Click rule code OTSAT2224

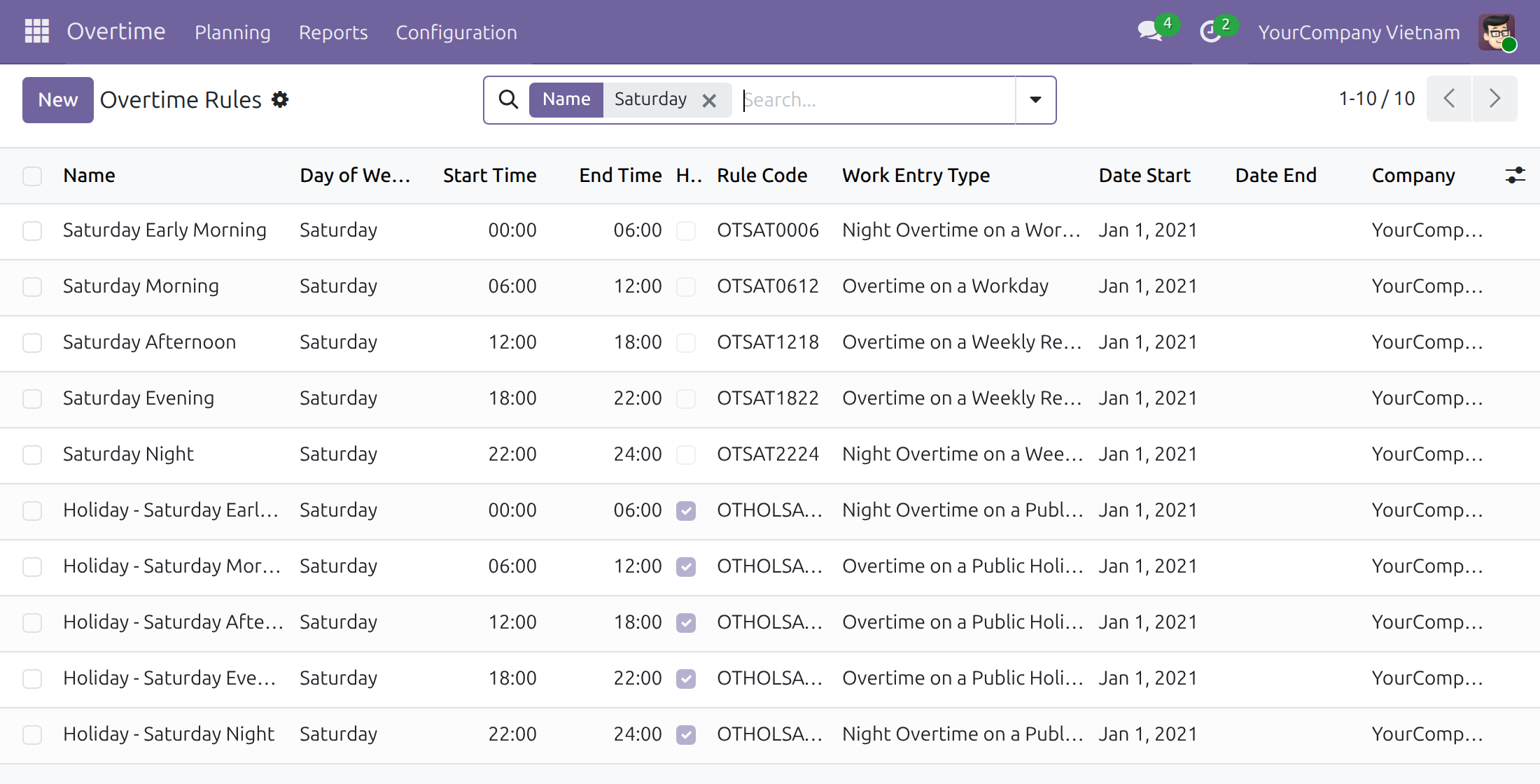click(767, 454)
